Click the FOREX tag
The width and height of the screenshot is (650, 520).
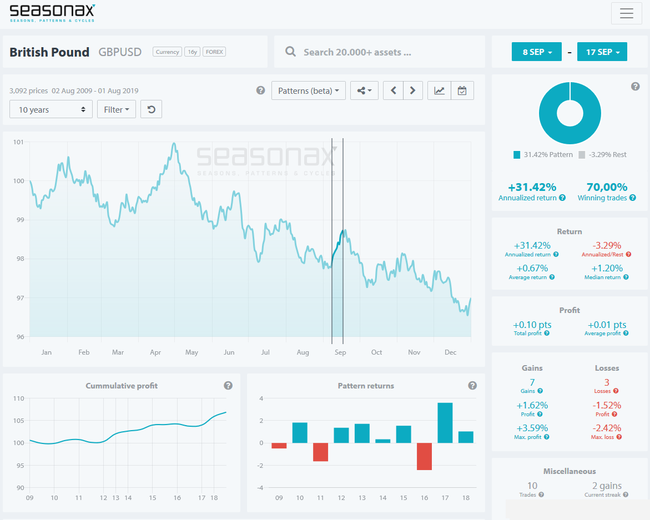(x=214, y=52)
